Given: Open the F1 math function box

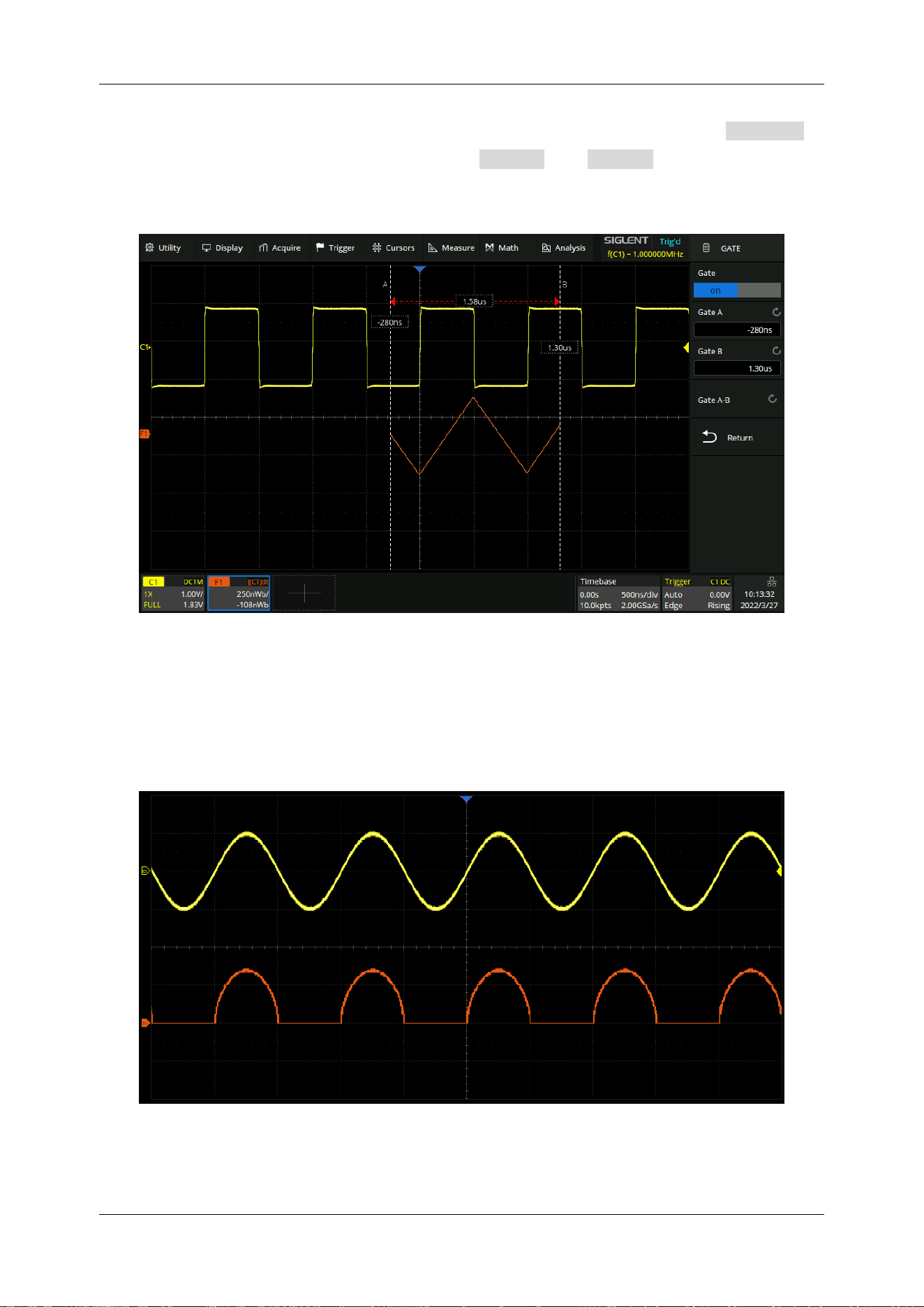Looking at the screenshot, I should (x=239, y=593).
